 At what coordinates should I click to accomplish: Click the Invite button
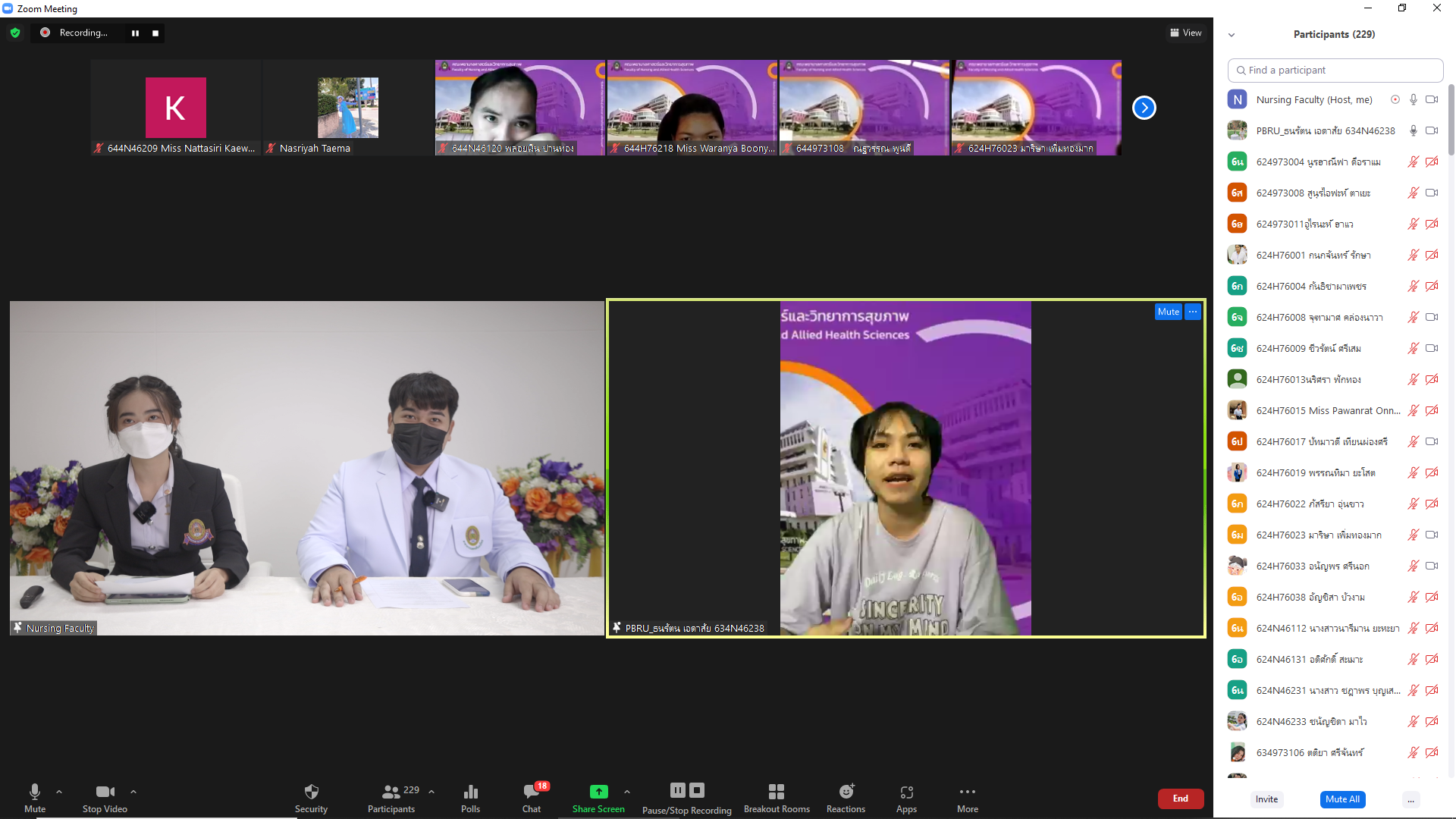coord(1266,799)
